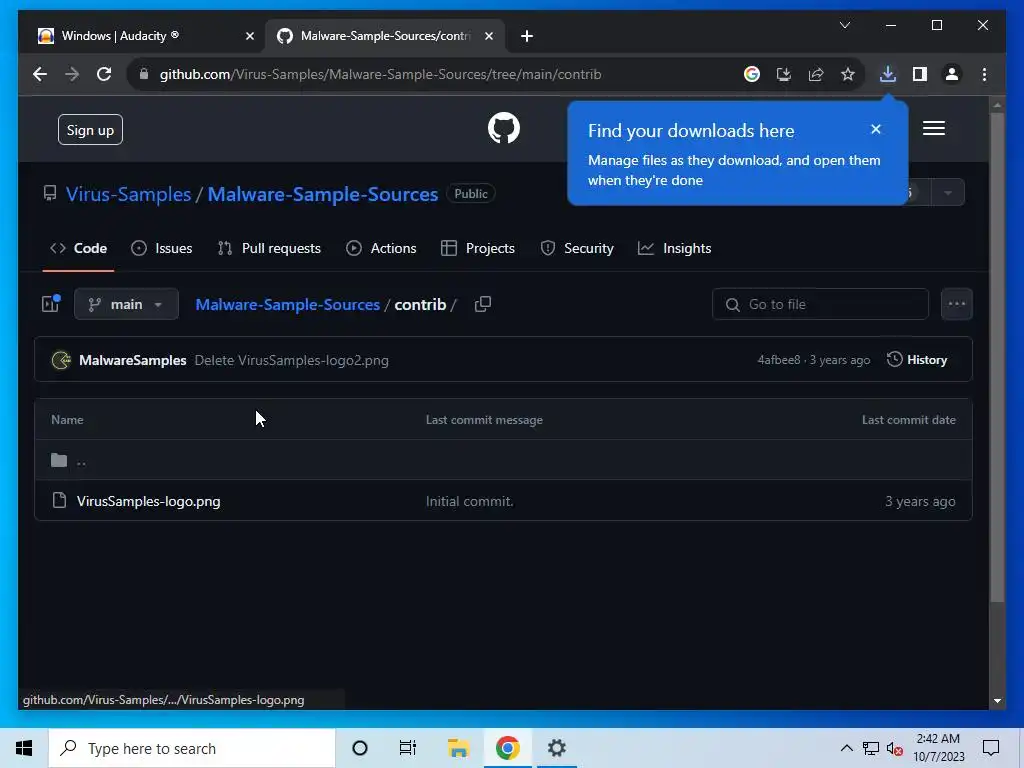This screenshot has height=768, width=1024.
Task: Close the Malware-Sample-Sources tab
Action: tap(488, 36)
